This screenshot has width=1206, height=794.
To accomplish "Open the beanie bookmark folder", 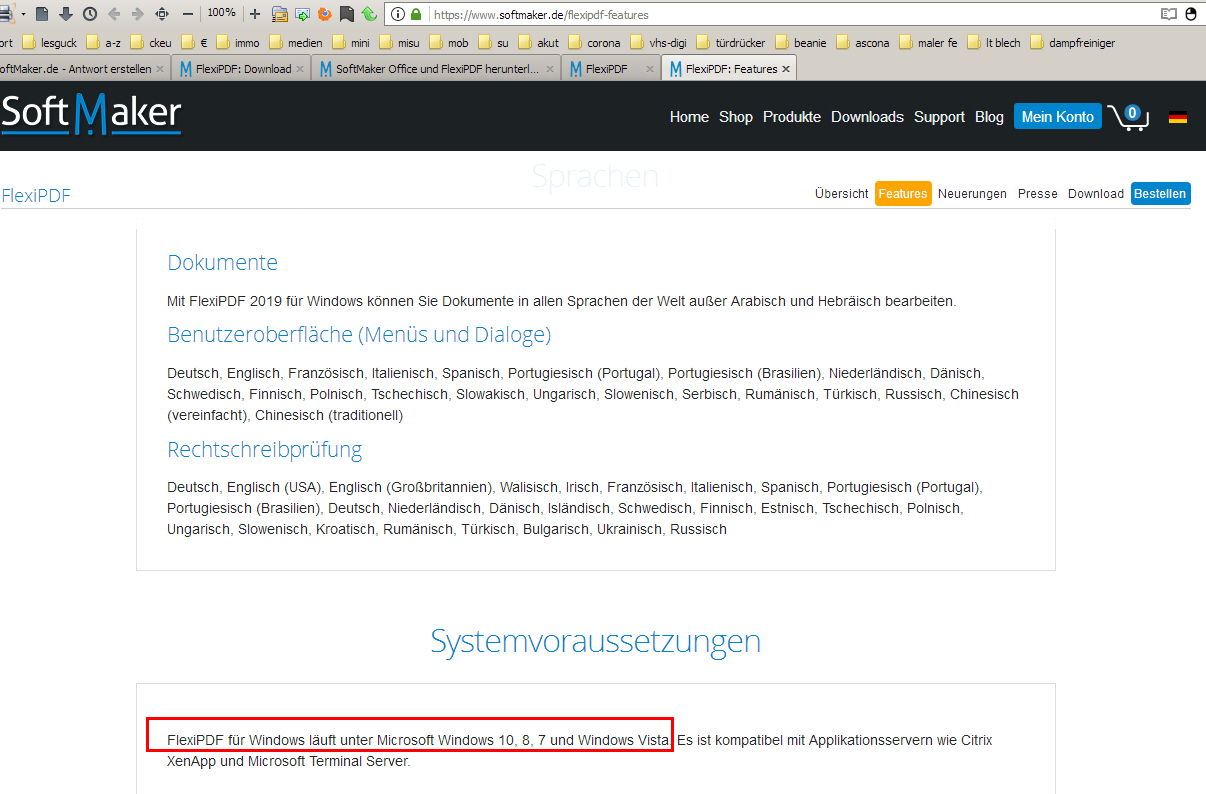I will [x=801, y=43].
